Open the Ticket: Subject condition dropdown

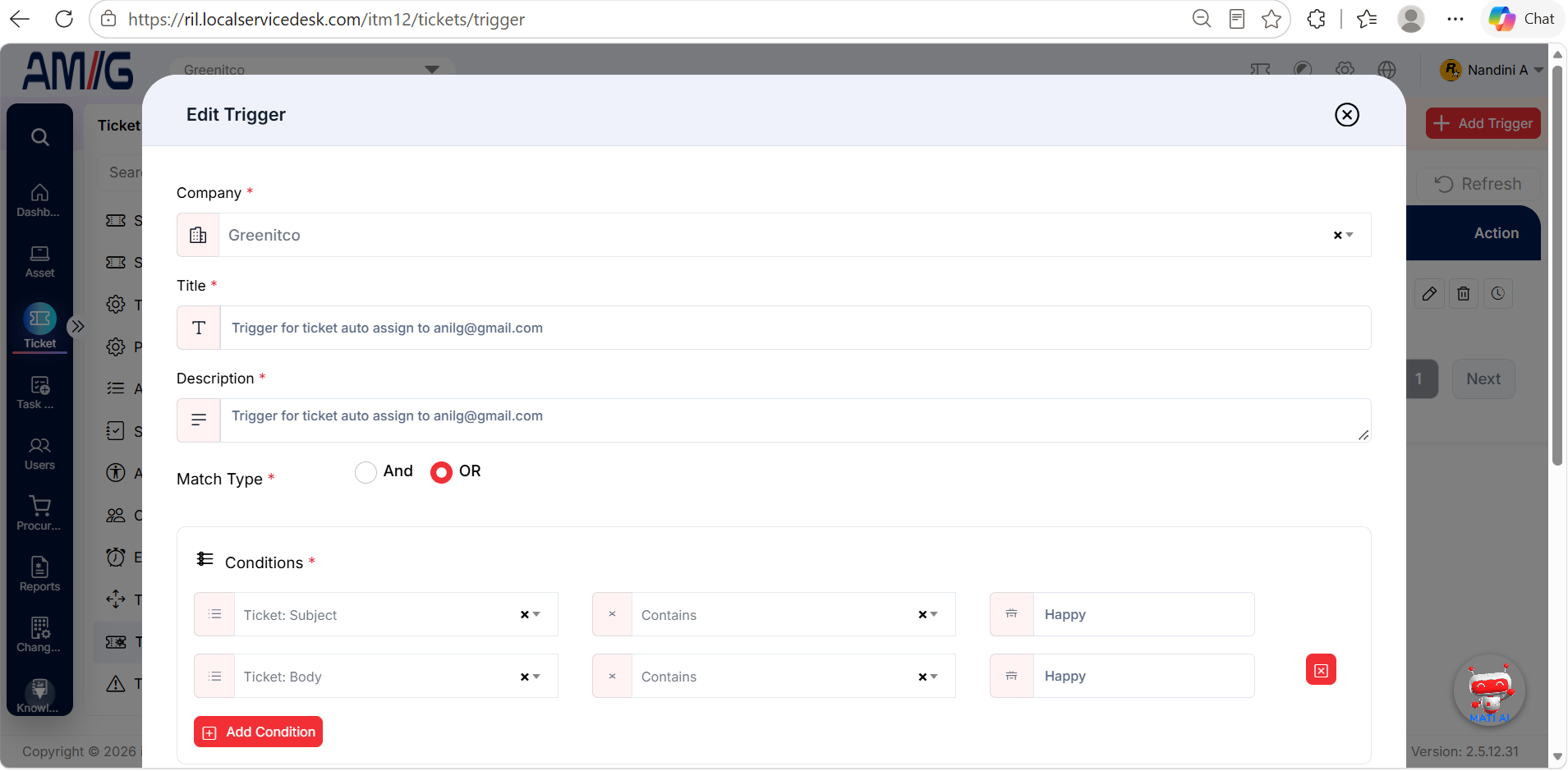click(x=376, y=615)
